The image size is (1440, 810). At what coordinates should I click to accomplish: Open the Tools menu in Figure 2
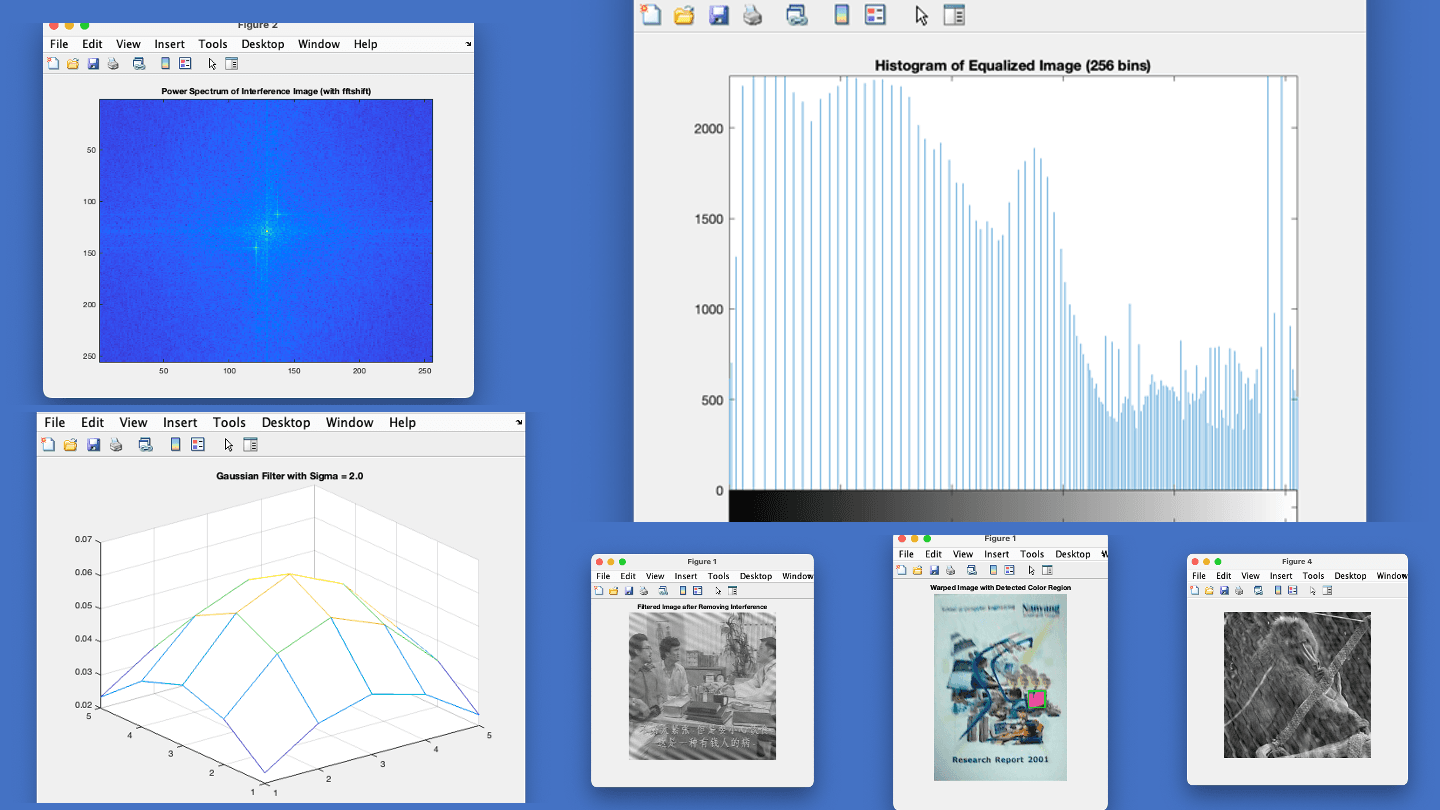[x=213, y=44]
